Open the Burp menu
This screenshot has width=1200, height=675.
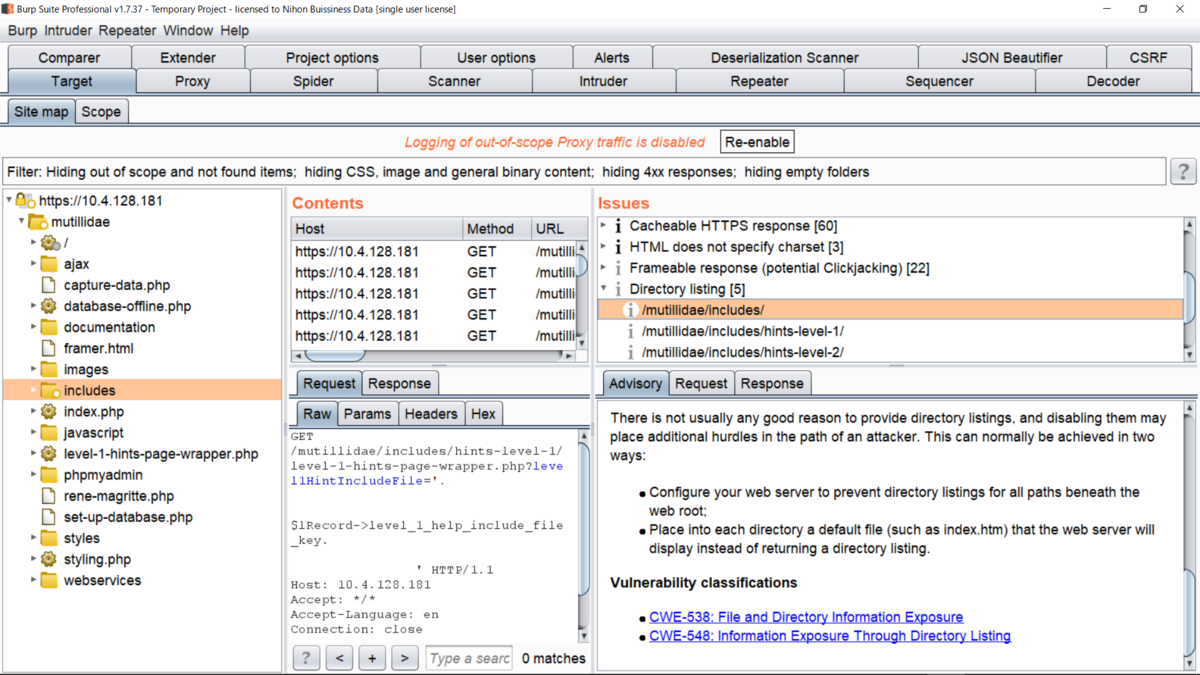tap(22, 31)
